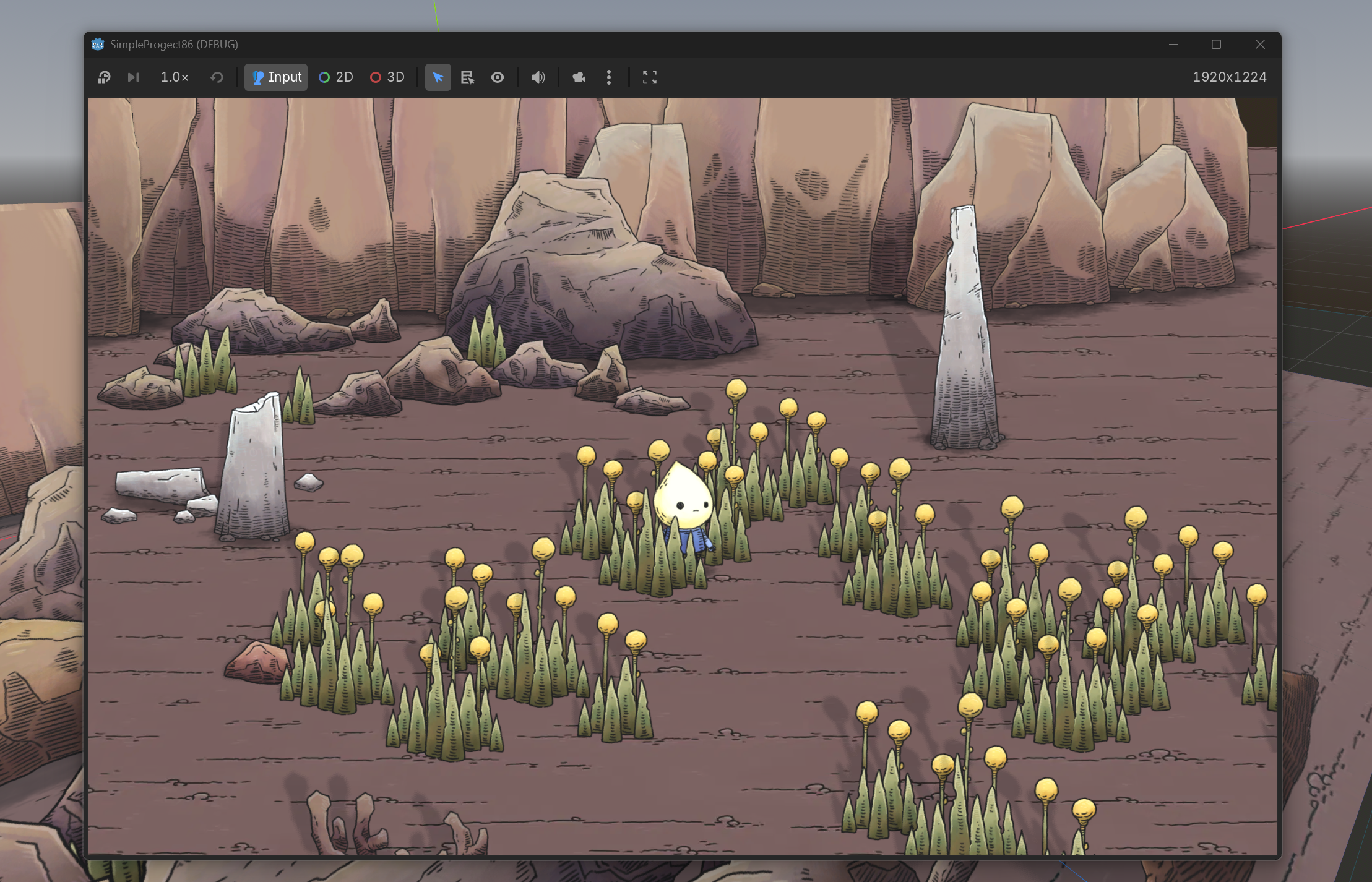Toggle the Input selection mode
This screenshot has width=1372, height=882.
[x=276, y=77]
